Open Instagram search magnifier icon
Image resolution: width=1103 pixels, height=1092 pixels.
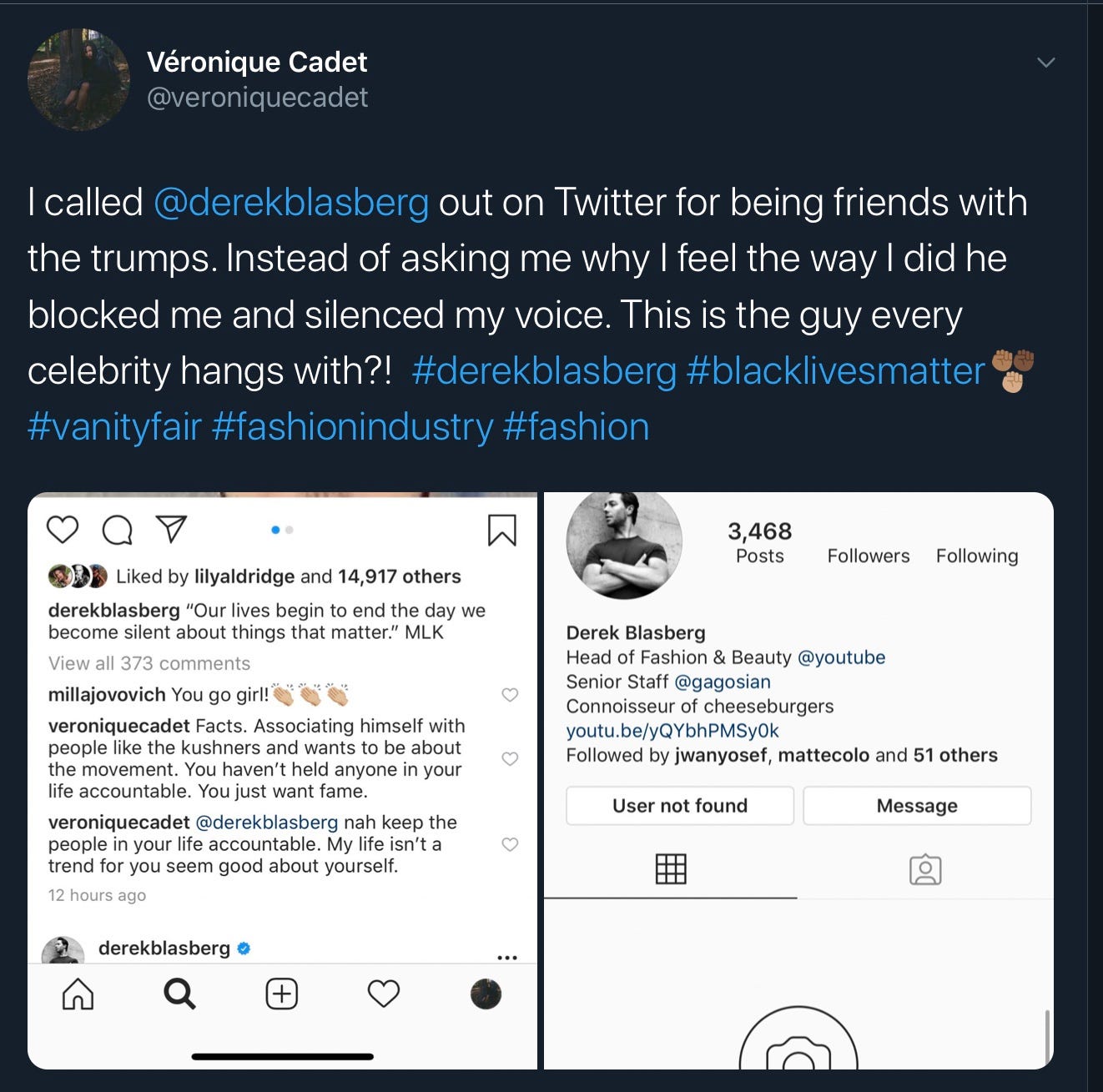179,994
